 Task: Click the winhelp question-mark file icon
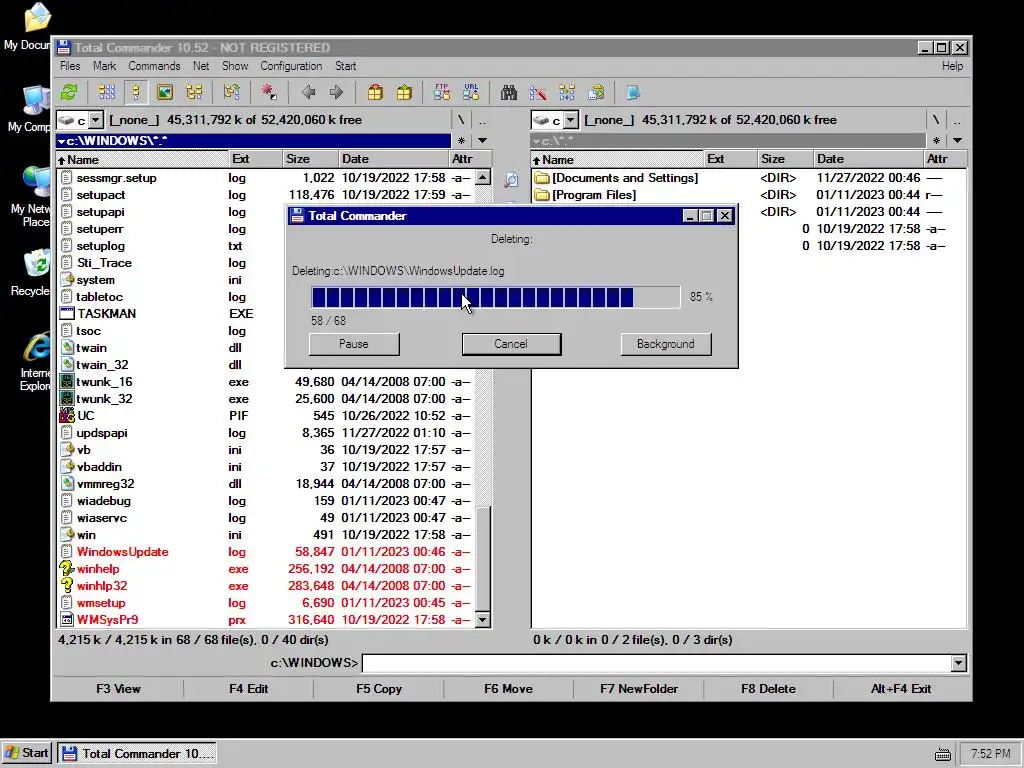click(x=67, y=569)
